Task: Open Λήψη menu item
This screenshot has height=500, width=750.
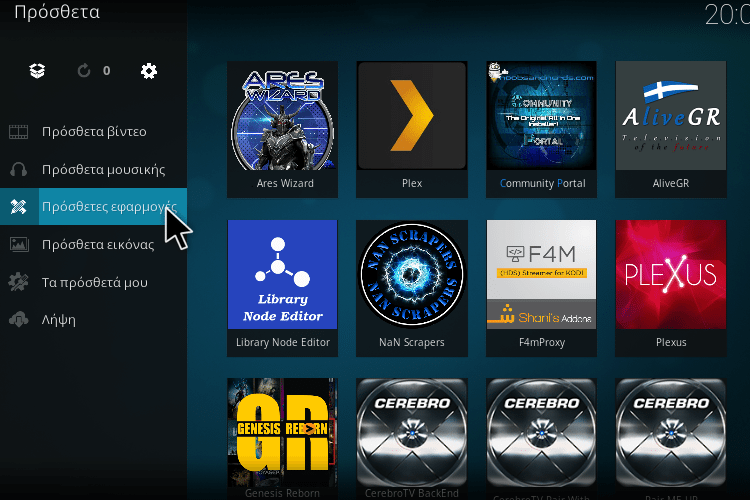Action: tap(93, 320)
